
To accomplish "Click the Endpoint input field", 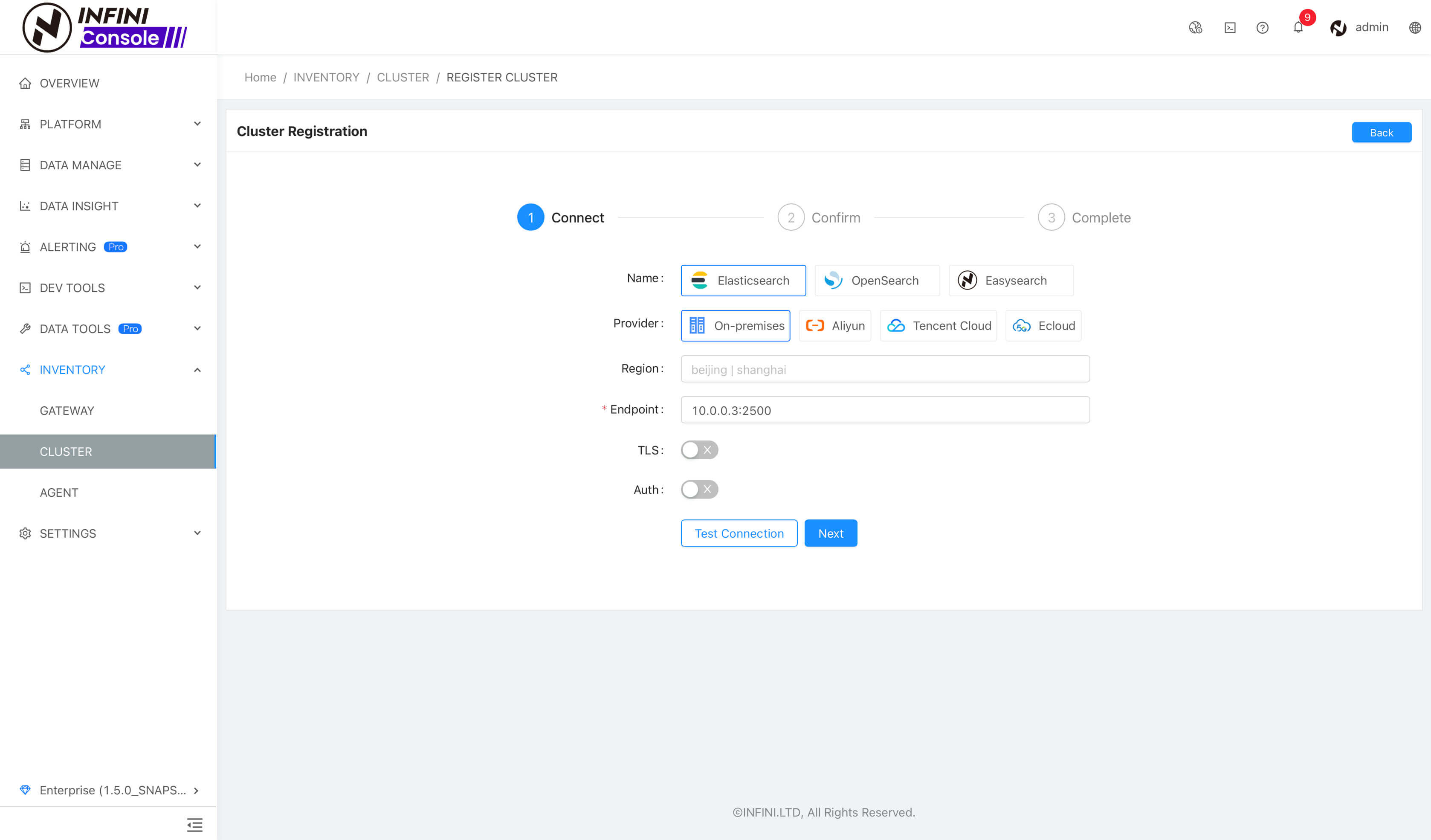I will (x=885, y=410).
